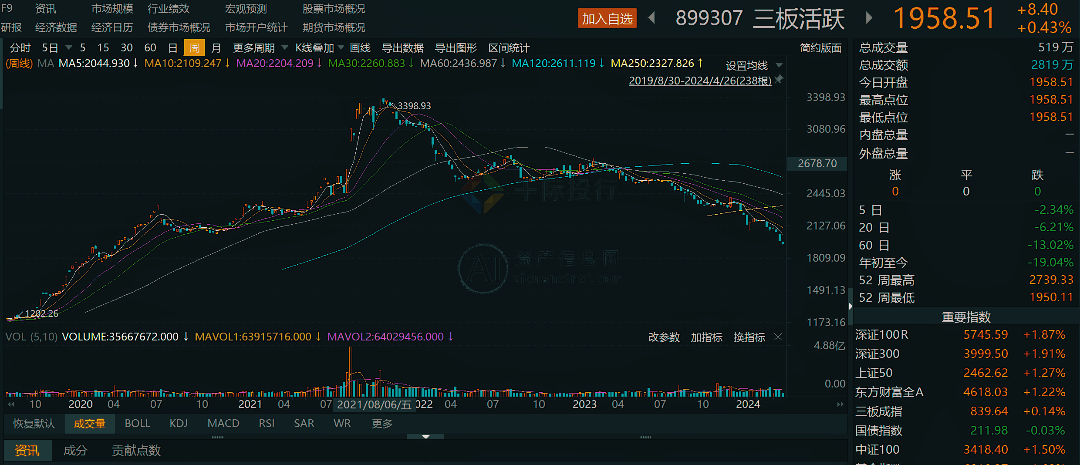The width and height of the screenshot is (1080, 465).
Task: Go to previous index using left arrow
Action: click(653, 18)
